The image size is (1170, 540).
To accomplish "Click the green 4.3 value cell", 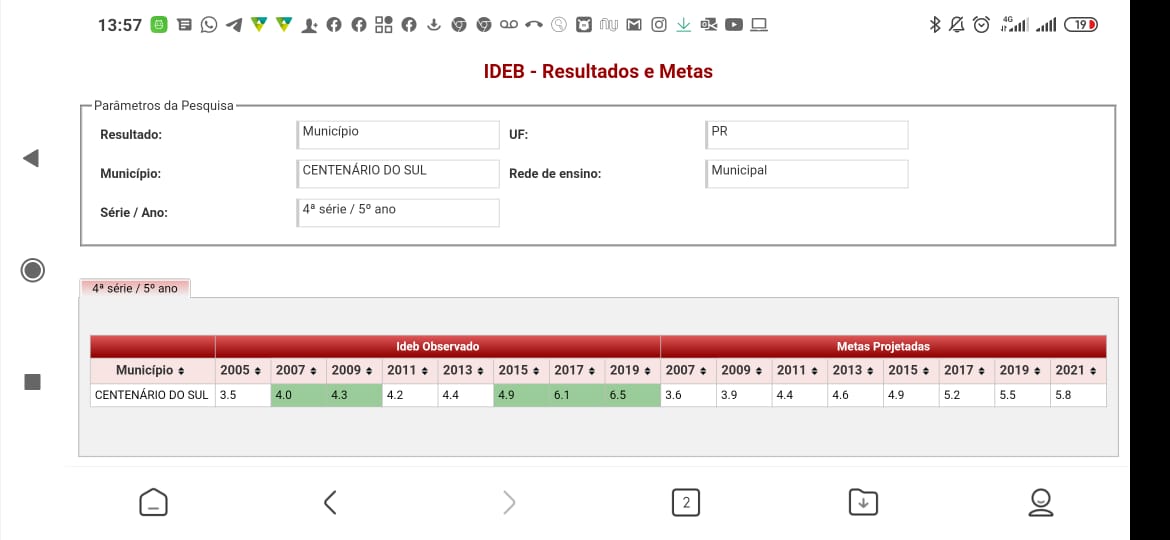I will coord(354,395).
